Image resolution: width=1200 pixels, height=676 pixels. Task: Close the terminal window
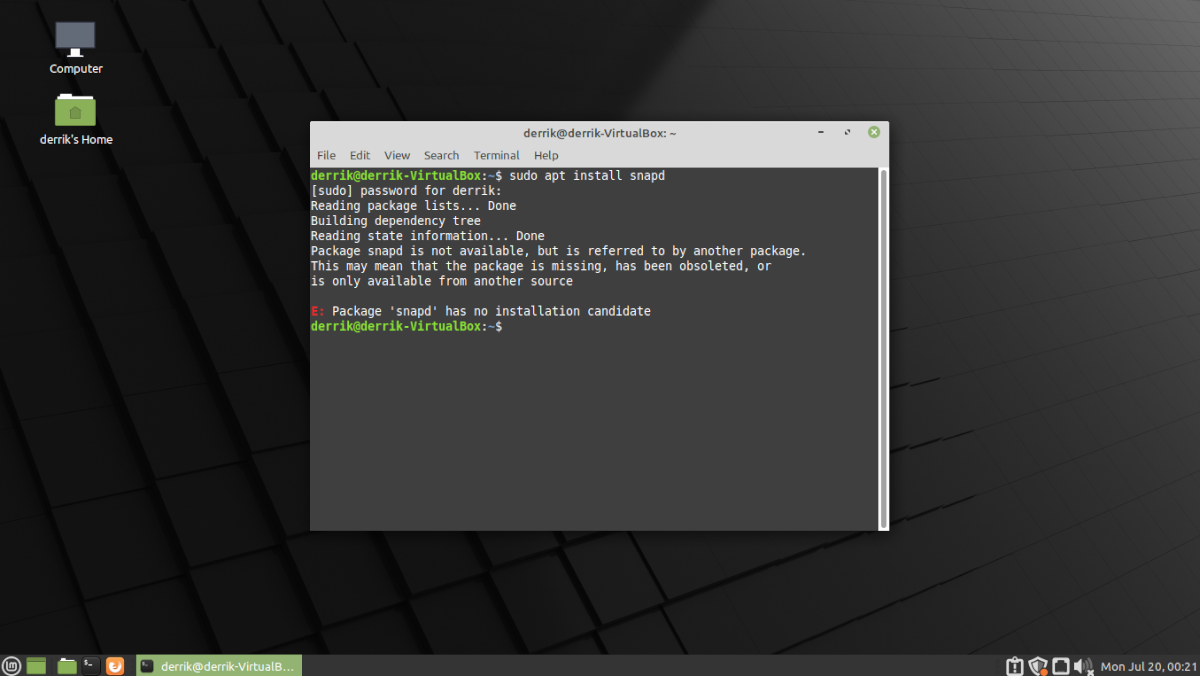[x=874, y=132]
